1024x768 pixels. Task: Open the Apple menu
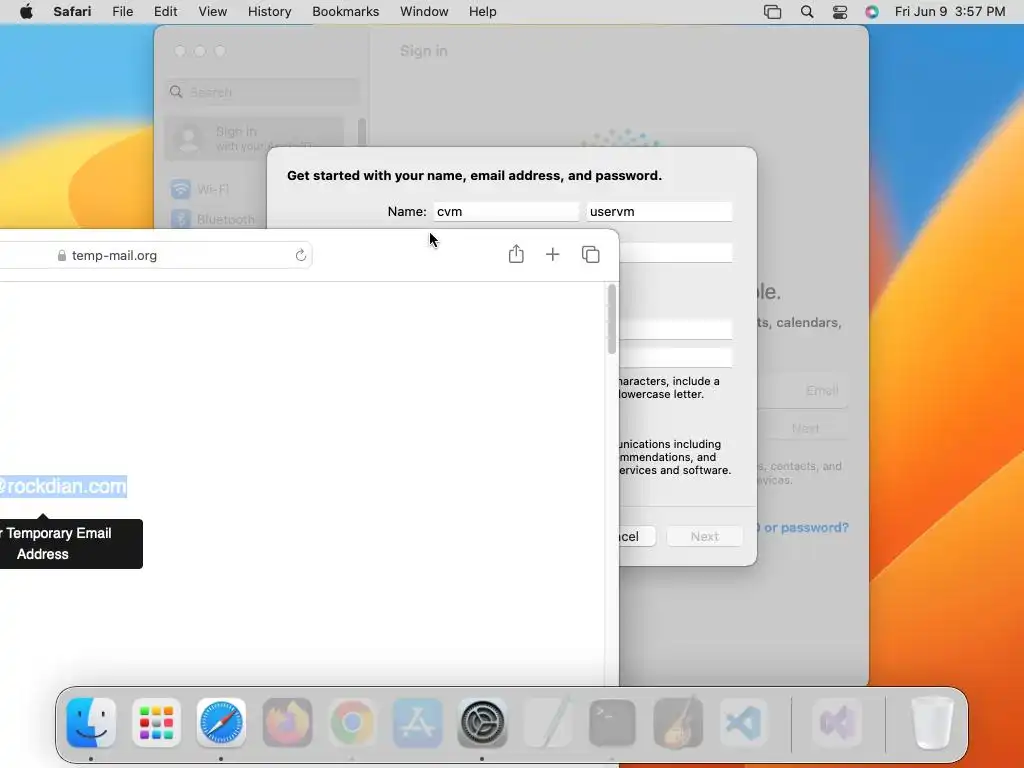[26, 12]
